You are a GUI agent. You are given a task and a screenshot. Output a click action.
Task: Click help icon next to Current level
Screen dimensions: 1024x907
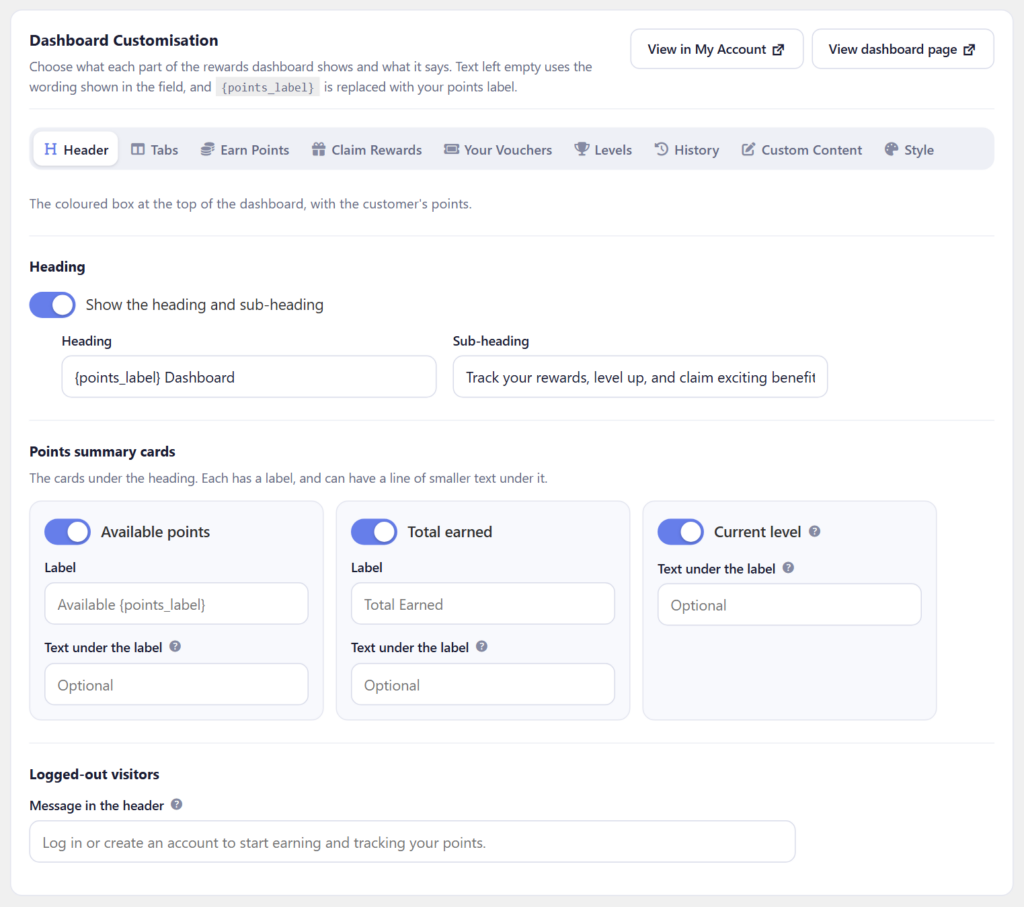(814, 532)
